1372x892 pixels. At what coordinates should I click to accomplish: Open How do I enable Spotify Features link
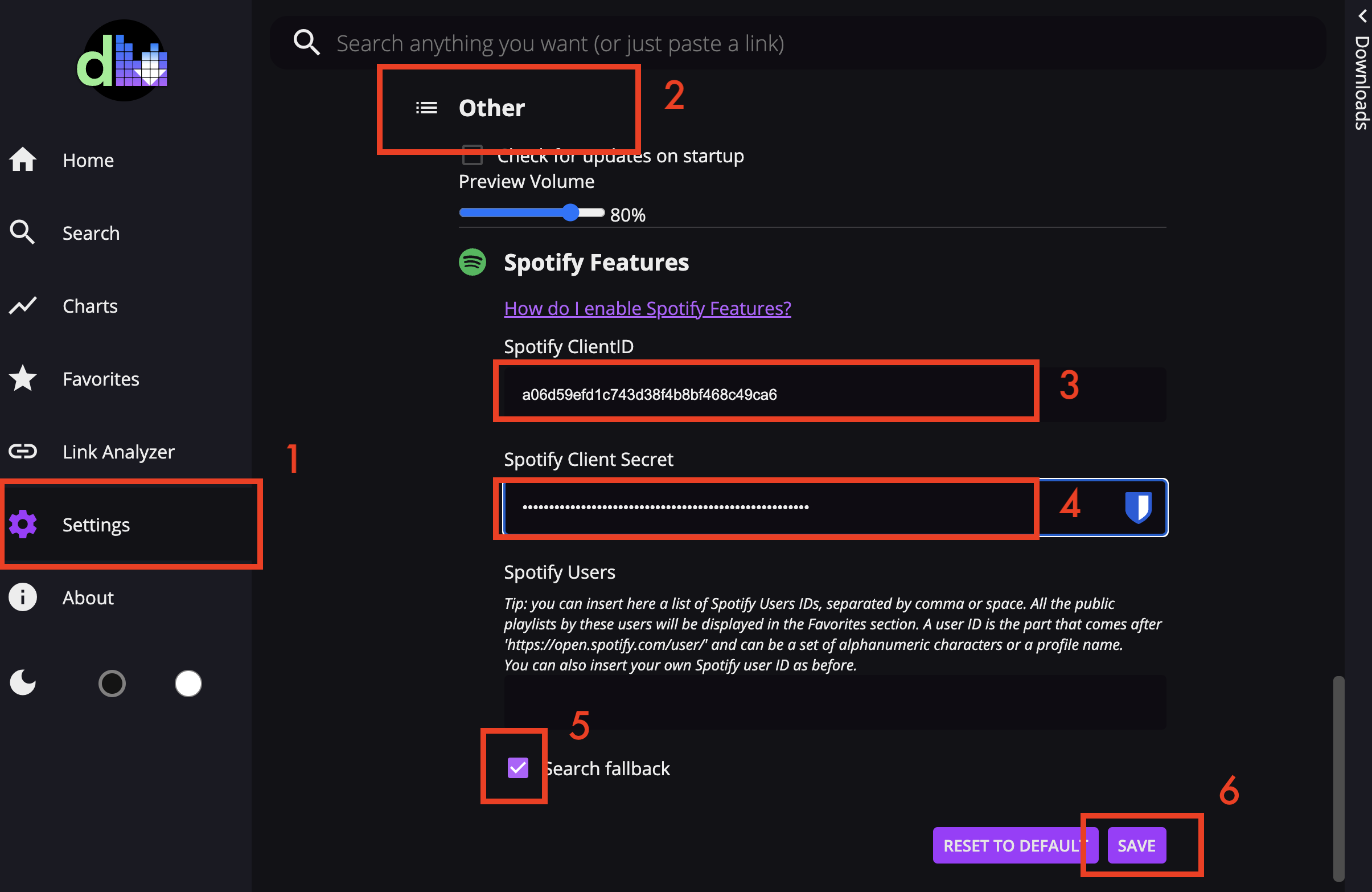point(647,308)
